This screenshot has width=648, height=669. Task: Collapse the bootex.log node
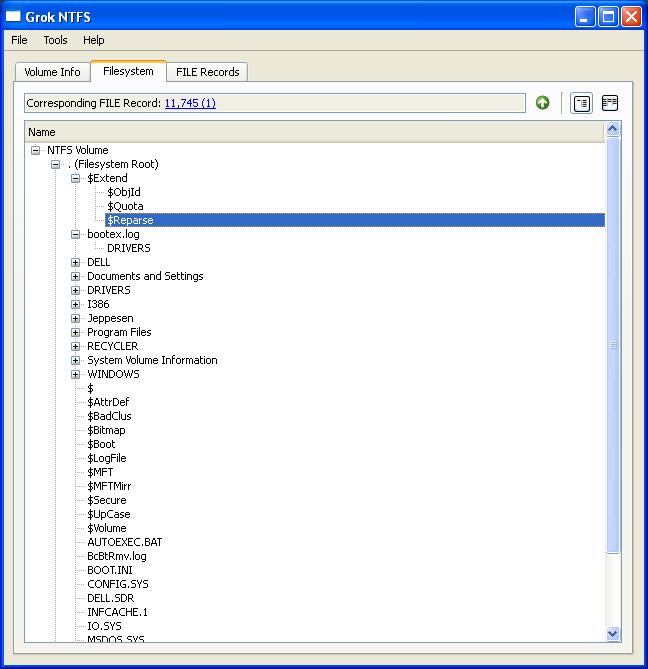tap(76, 234)
